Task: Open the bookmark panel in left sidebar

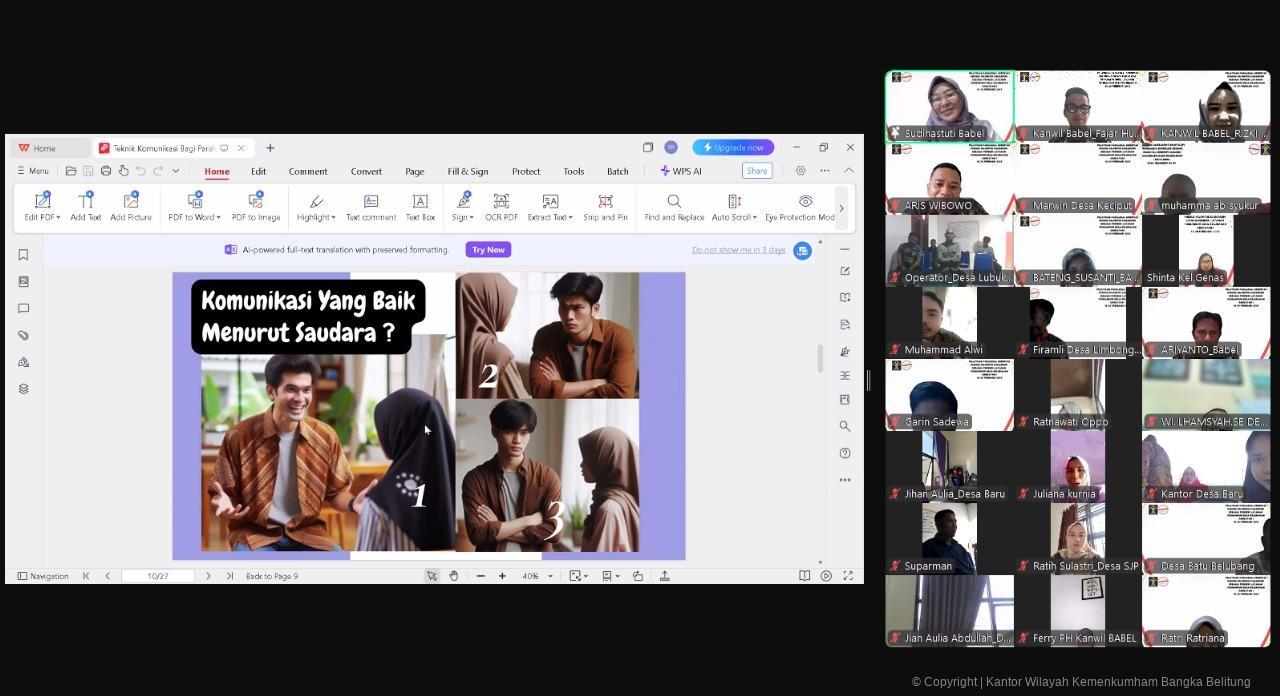Action: pos(24,255)
